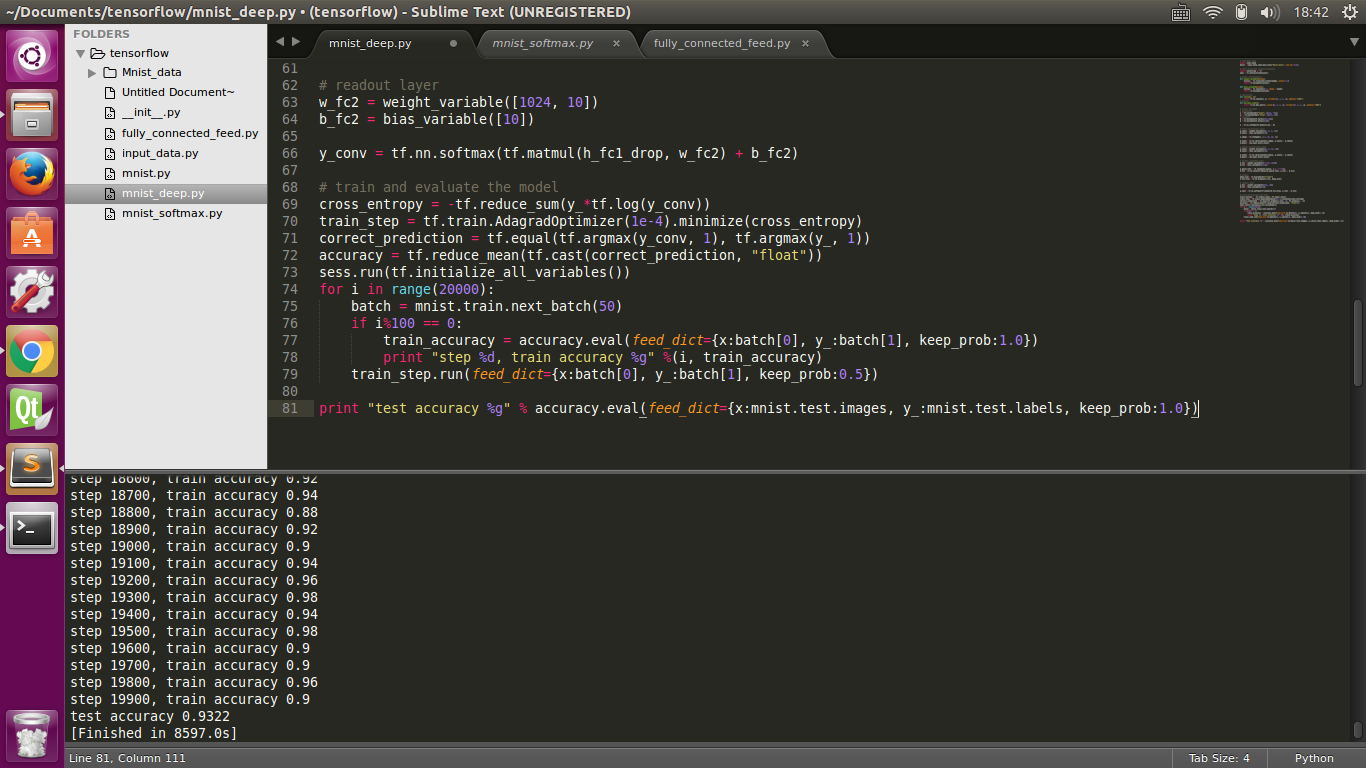Expand the Mnist_data folder
Viewport: 1366px width, 768px height.
point(93,73)
